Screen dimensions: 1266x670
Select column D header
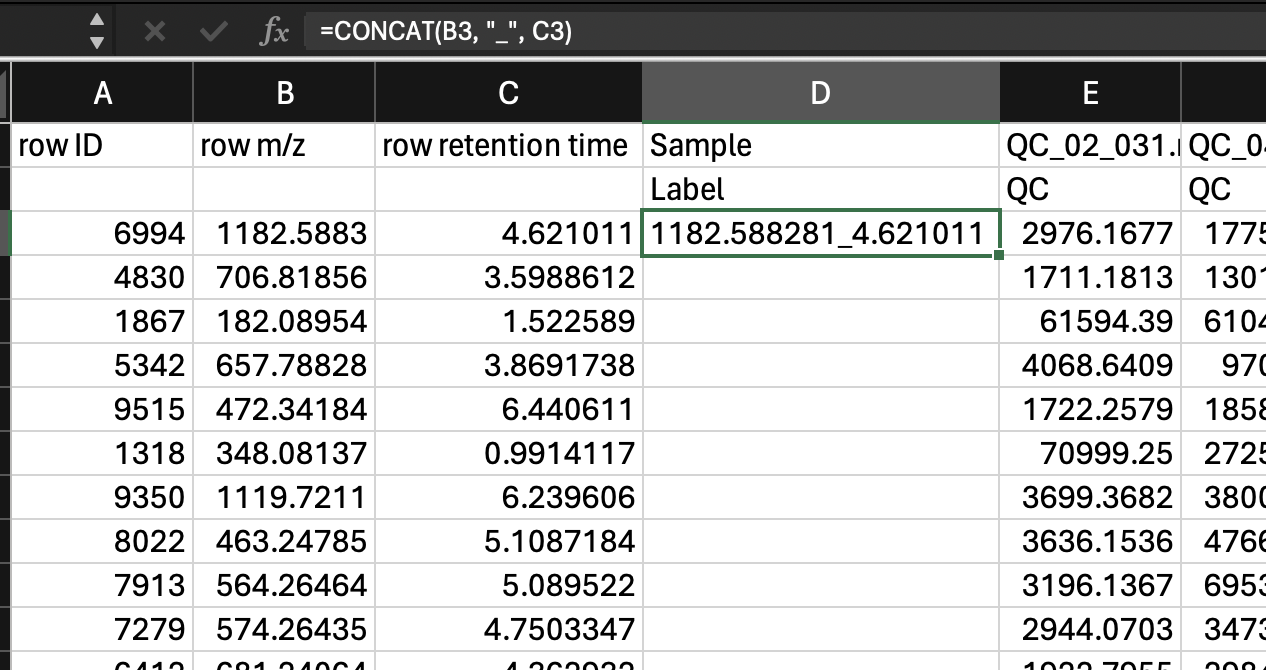tap(820, 93)
